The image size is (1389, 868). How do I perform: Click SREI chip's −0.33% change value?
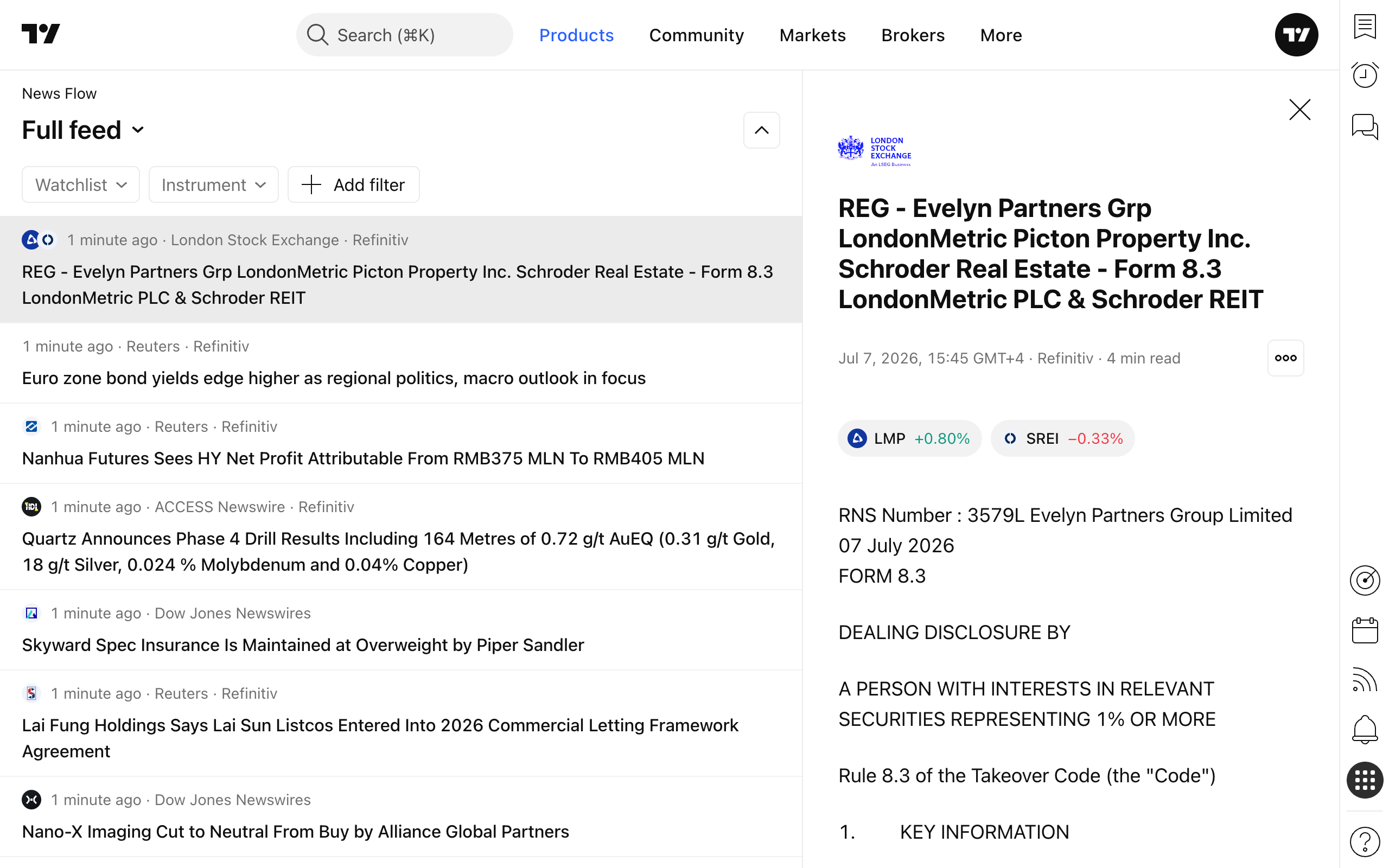point(1095,438)
